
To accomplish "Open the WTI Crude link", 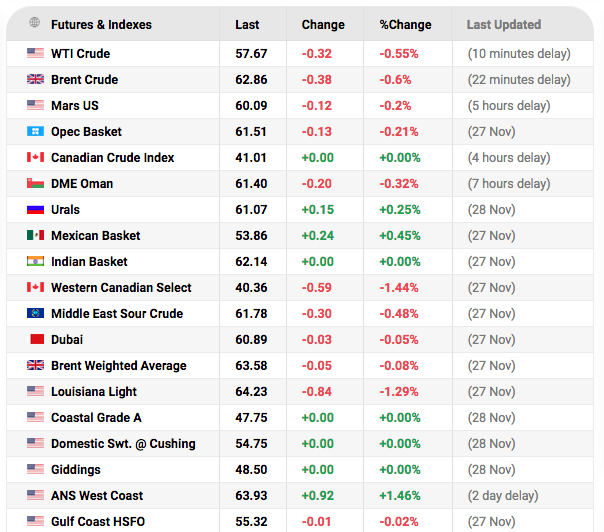I will 81,54.
